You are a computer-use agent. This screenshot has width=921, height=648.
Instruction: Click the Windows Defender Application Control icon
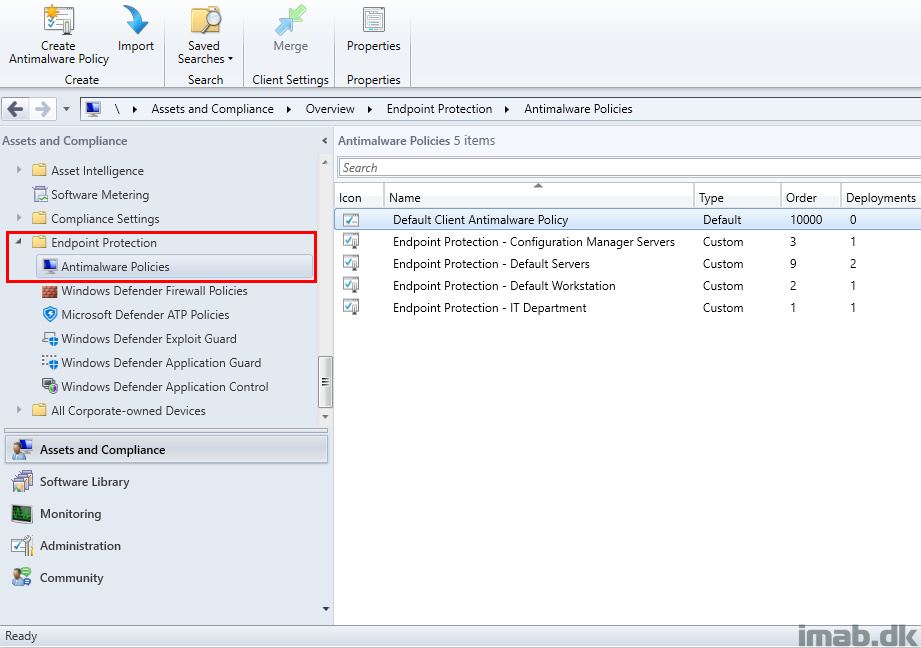pos(50,386)
